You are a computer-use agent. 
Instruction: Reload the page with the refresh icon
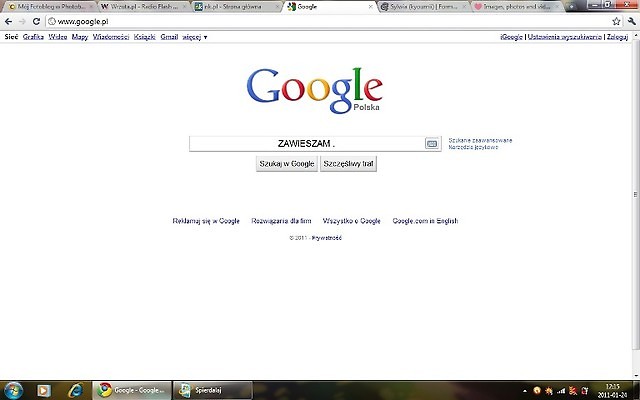(x=36, y=22)
